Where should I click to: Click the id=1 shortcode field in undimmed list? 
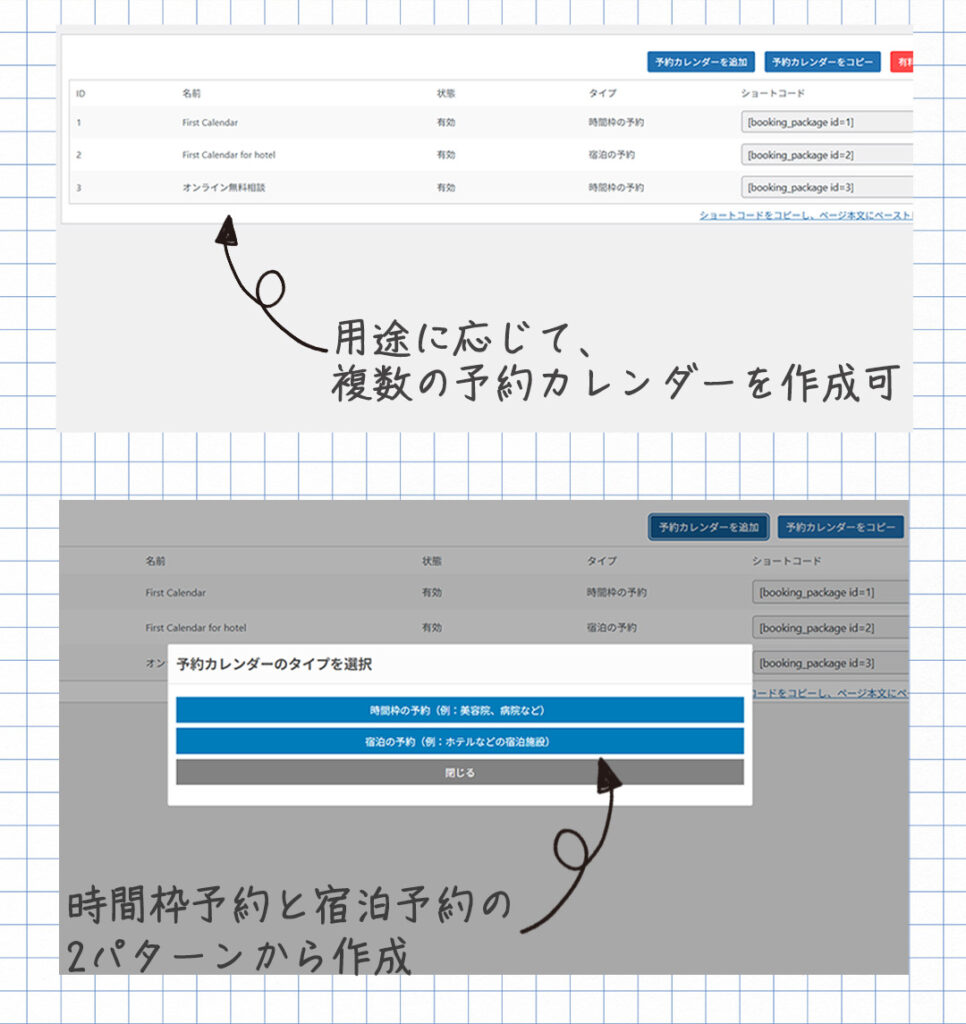point(826,123)
